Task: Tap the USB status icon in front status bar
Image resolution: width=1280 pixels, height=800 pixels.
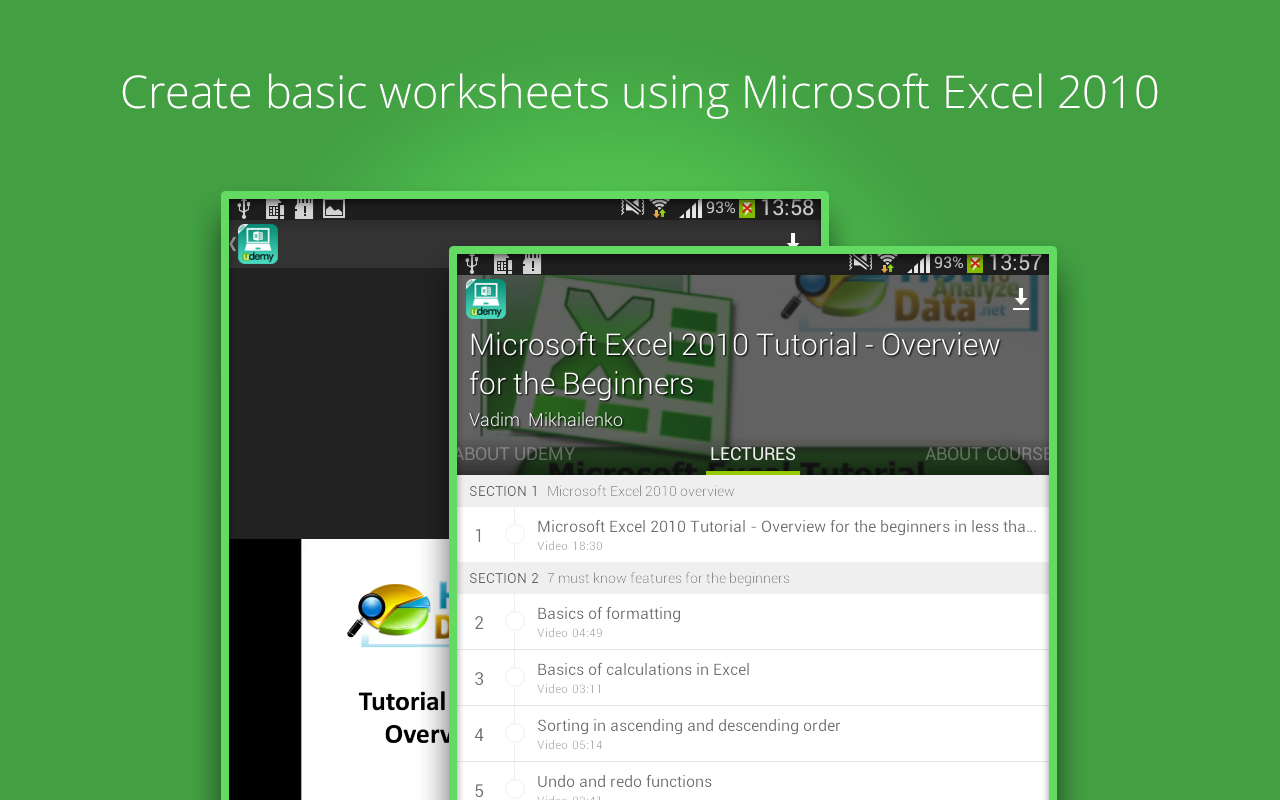Action: [472, 264]
